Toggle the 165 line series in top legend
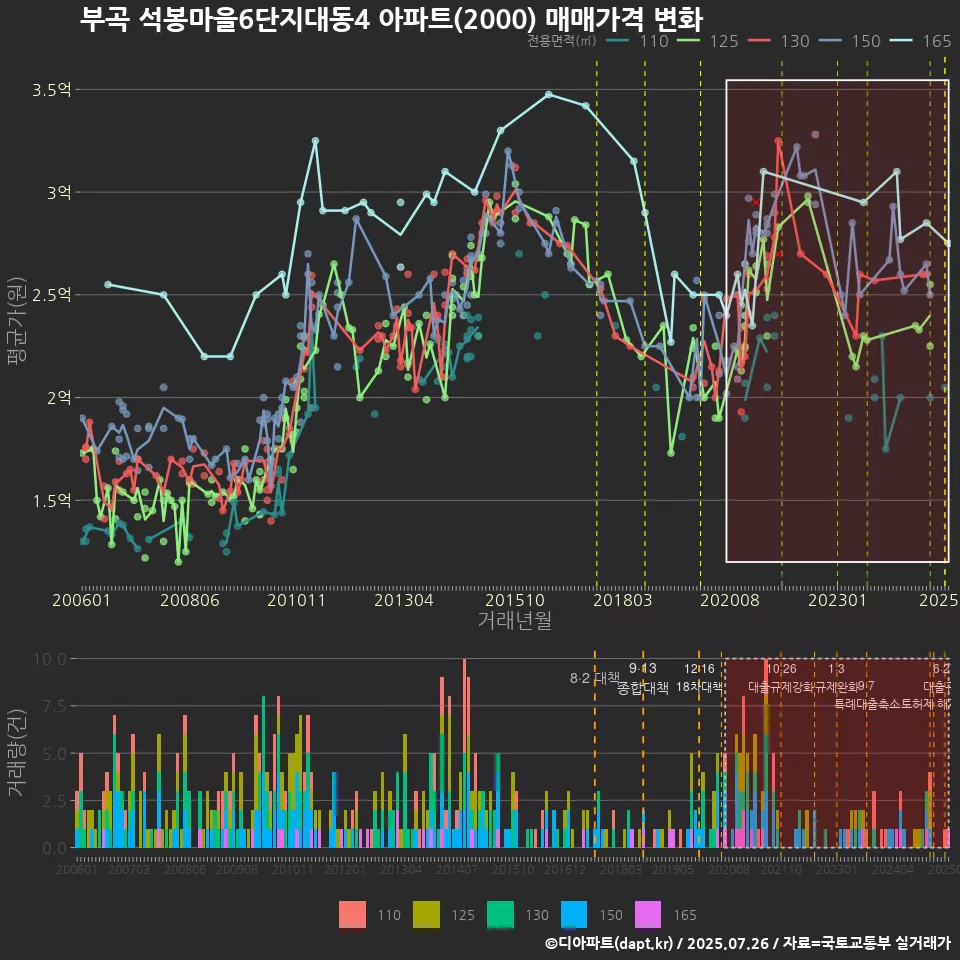This screenshot has width=960, height=960. pos(921,41)
